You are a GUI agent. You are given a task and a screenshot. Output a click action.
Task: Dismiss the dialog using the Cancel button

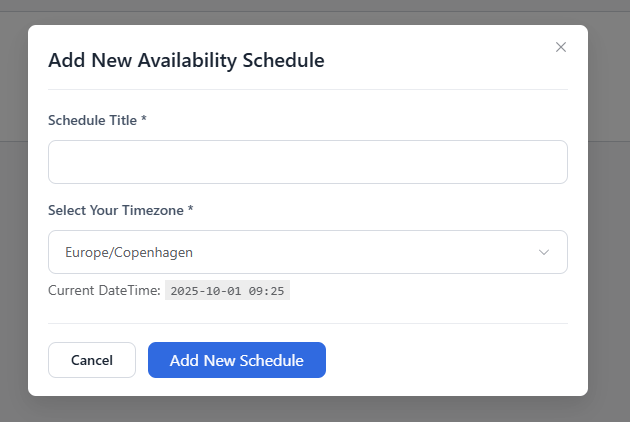pyautogui.click(x=92, y=360)
